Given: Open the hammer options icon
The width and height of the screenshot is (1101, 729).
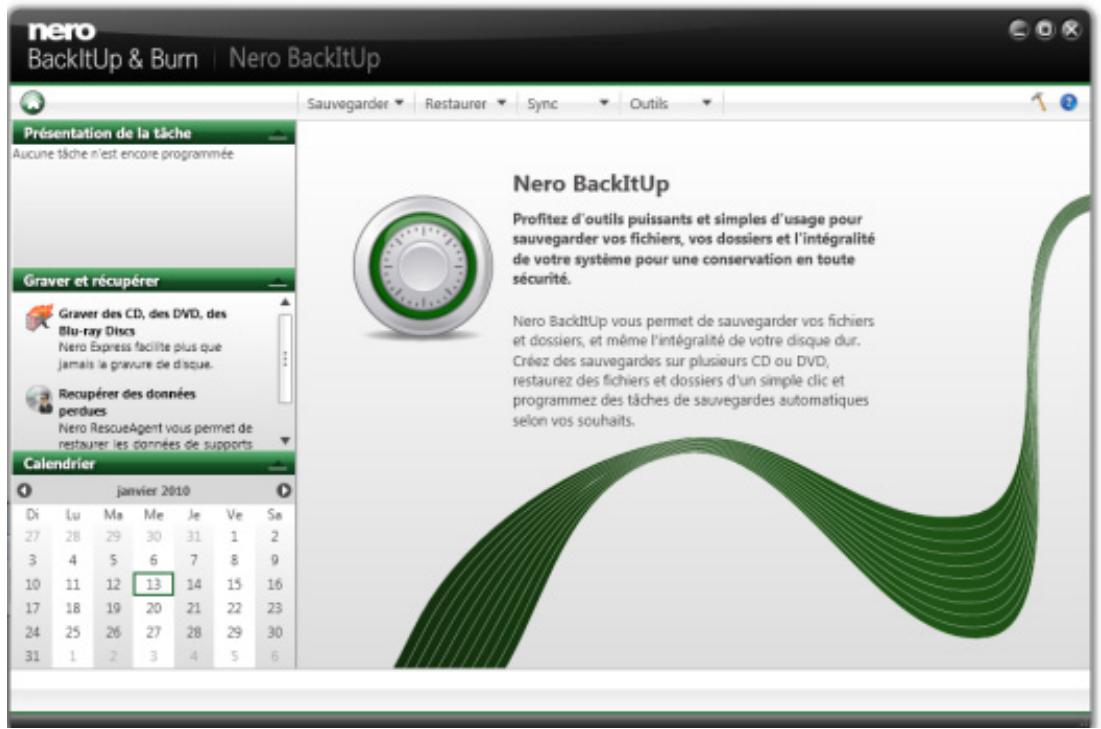Looking at the screenshot, I should point(1039,103).
